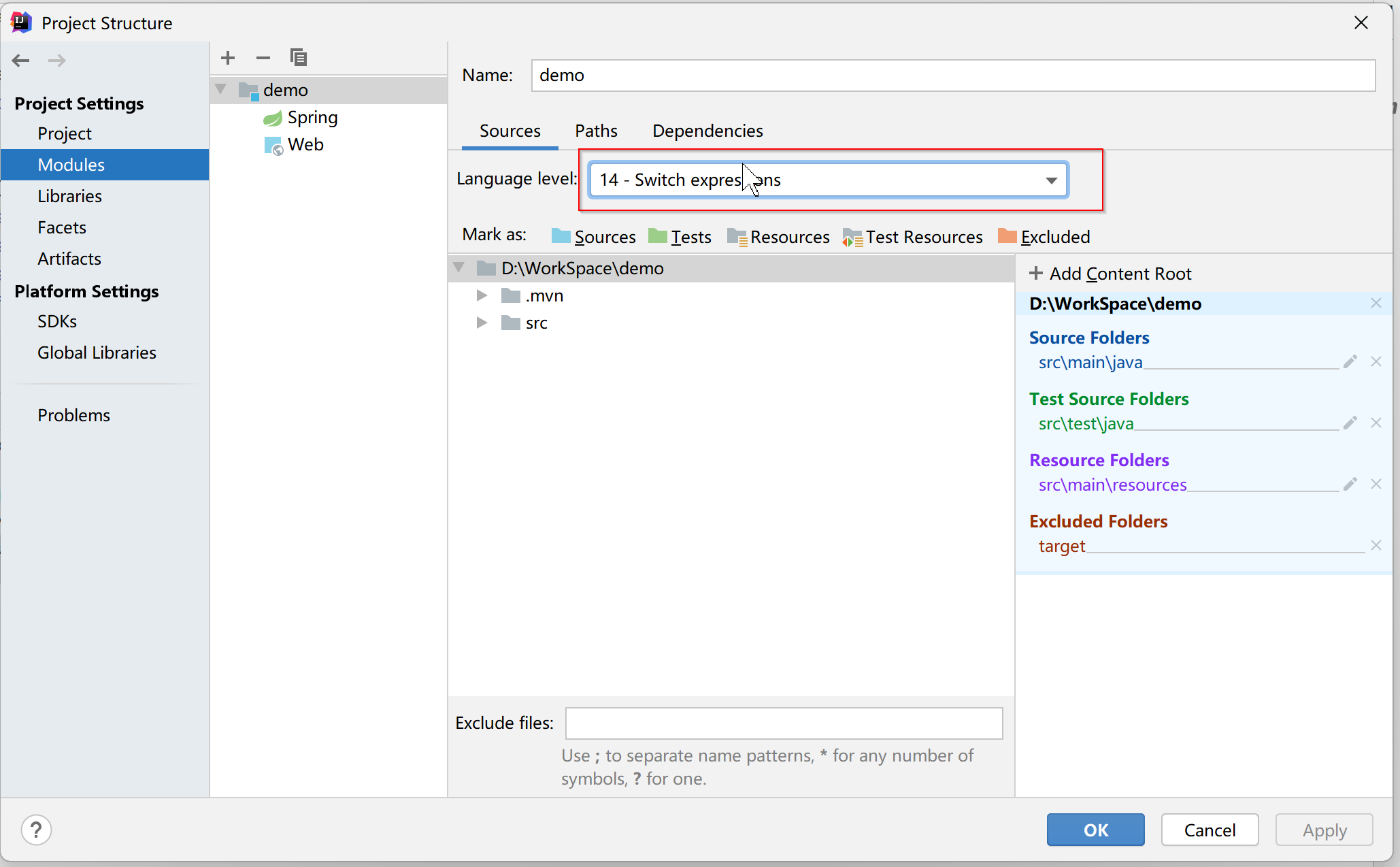The width and height of the screenshot is (1400, 867).
Task: Click Add Content Root link
Action: tap(1111, 274)
